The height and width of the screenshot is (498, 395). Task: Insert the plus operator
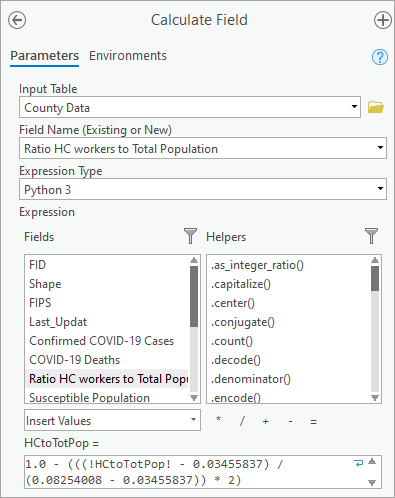(265, 421)
